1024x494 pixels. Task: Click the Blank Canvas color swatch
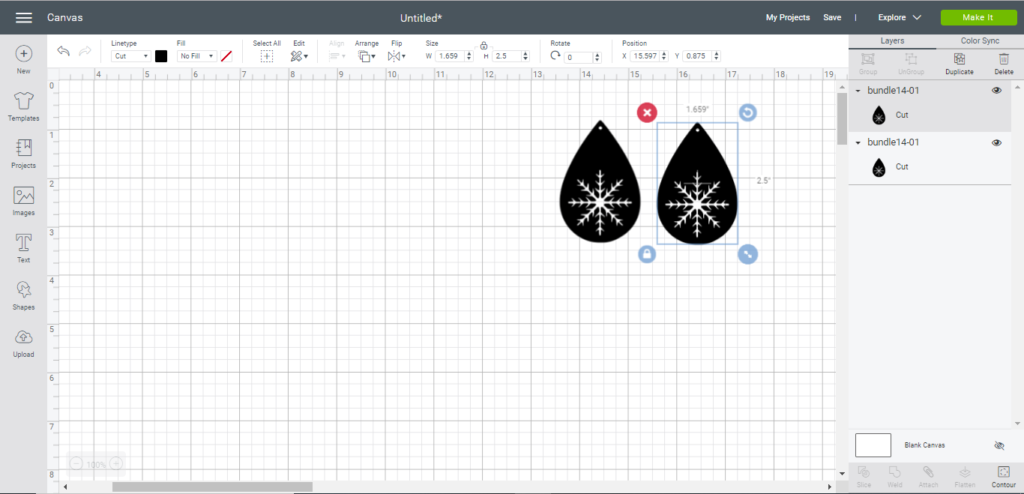pyautogui.click(x=873, y=445)
